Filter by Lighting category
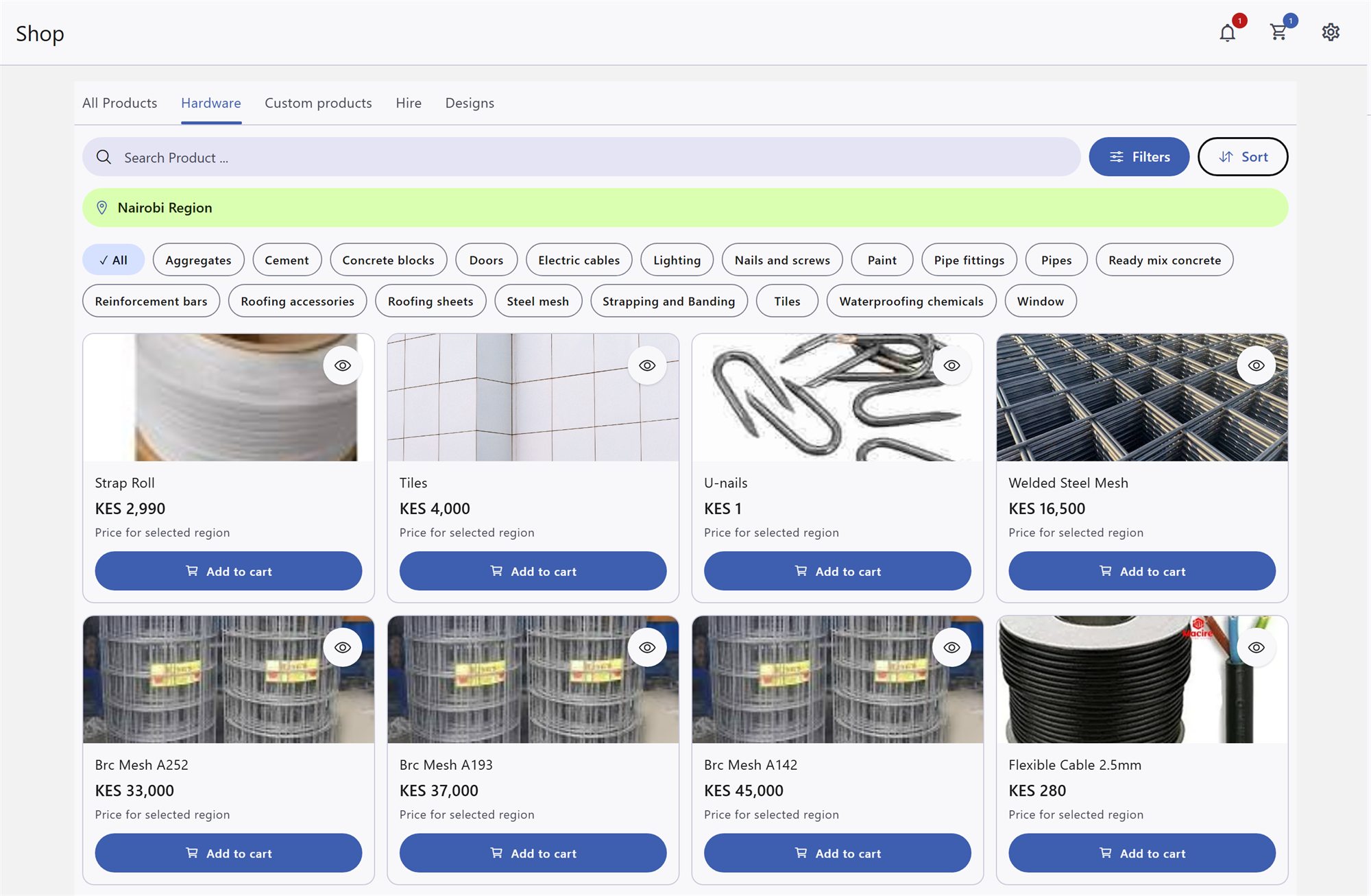This screenshot has height=896, width=1371. 677,260
